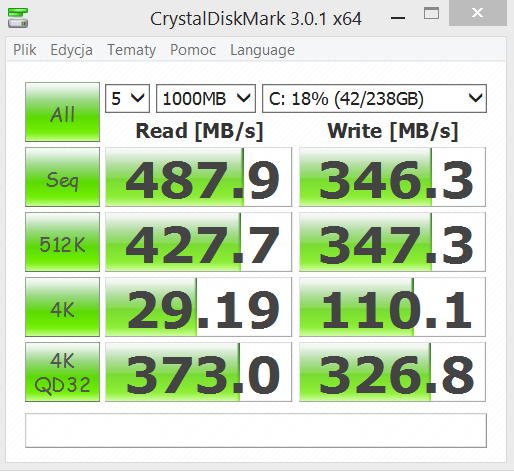Open the Tematy menu

coord(131,50)
